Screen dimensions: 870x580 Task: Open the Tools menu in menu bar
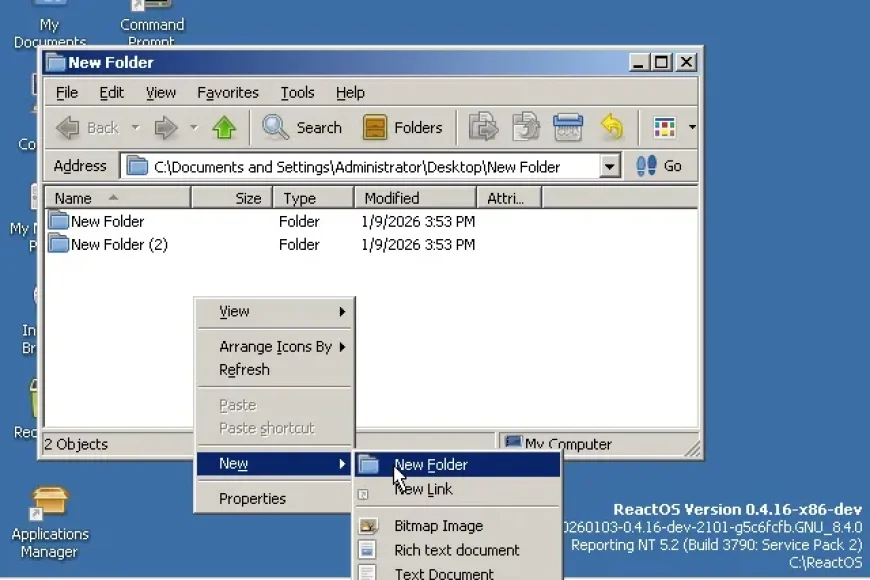pos(297,92)
